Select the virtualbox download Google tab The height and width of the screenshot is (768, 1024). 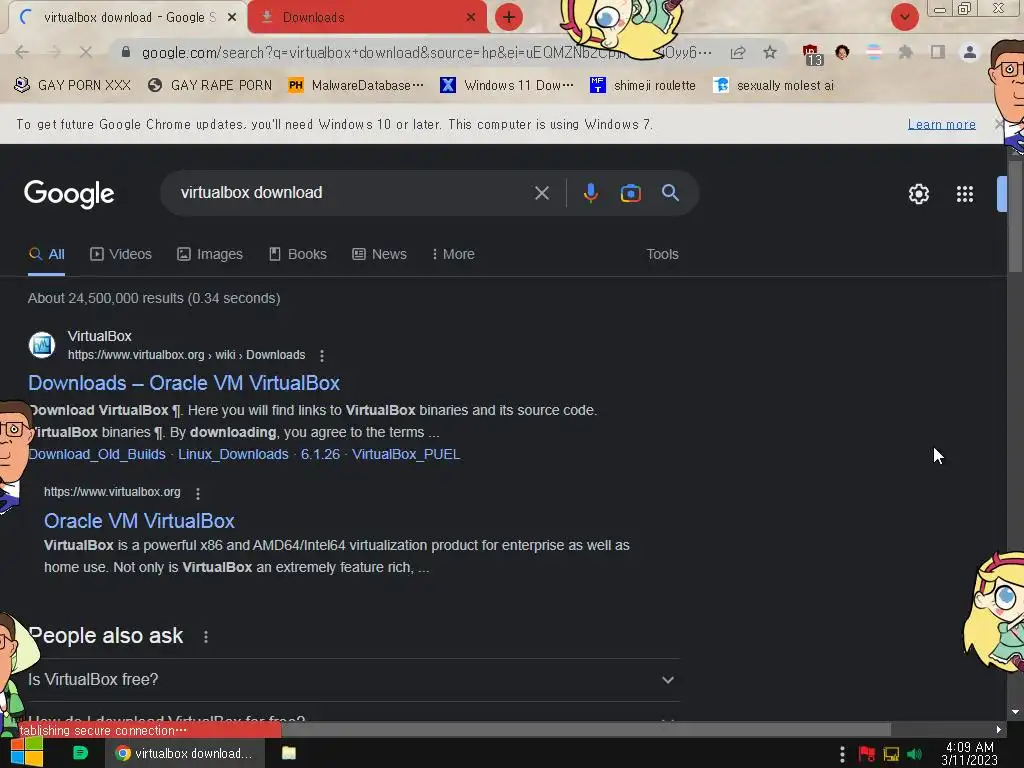click(127, 18)
